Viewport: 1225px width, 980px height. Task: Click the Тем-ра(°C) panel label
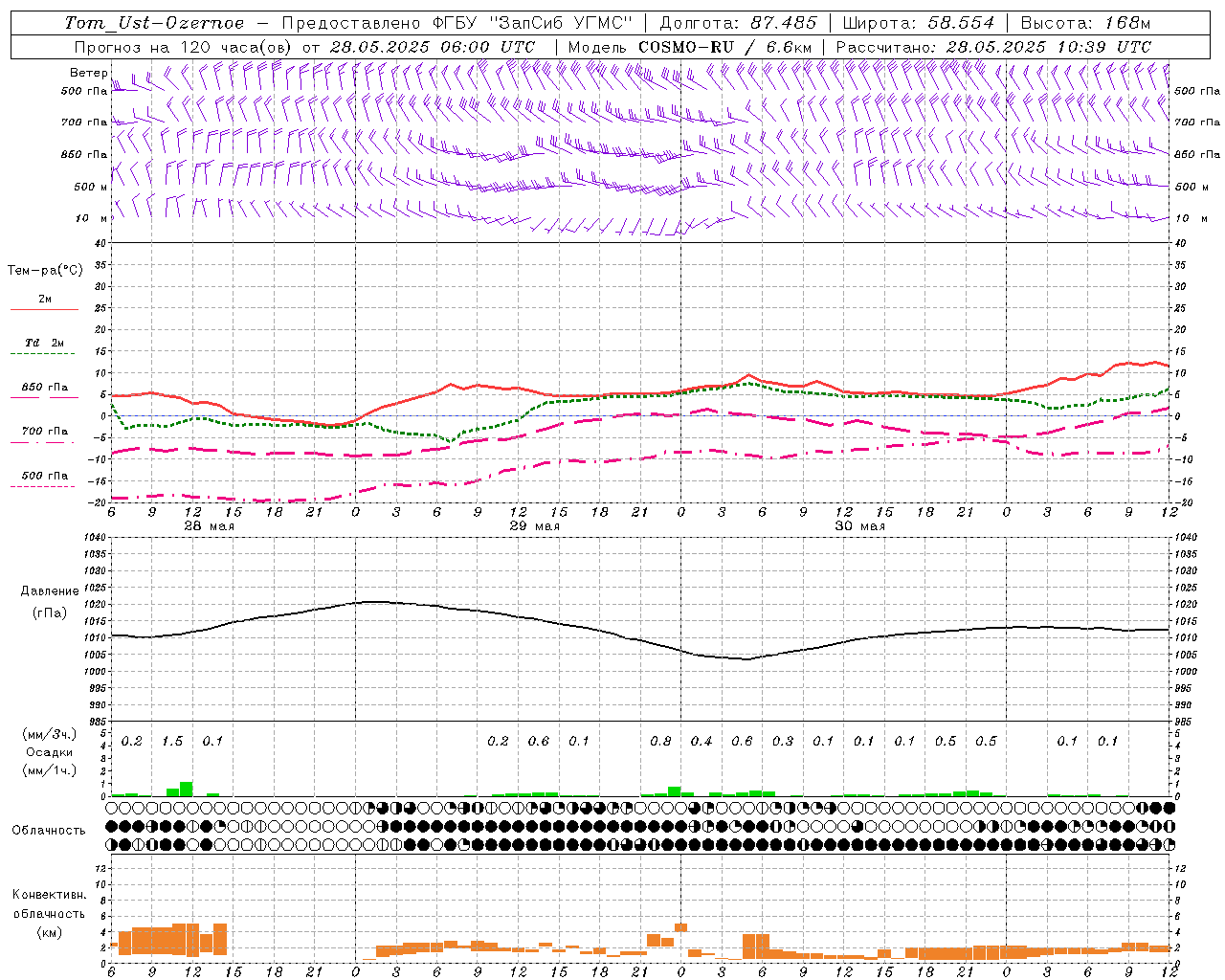click(45, 271)
